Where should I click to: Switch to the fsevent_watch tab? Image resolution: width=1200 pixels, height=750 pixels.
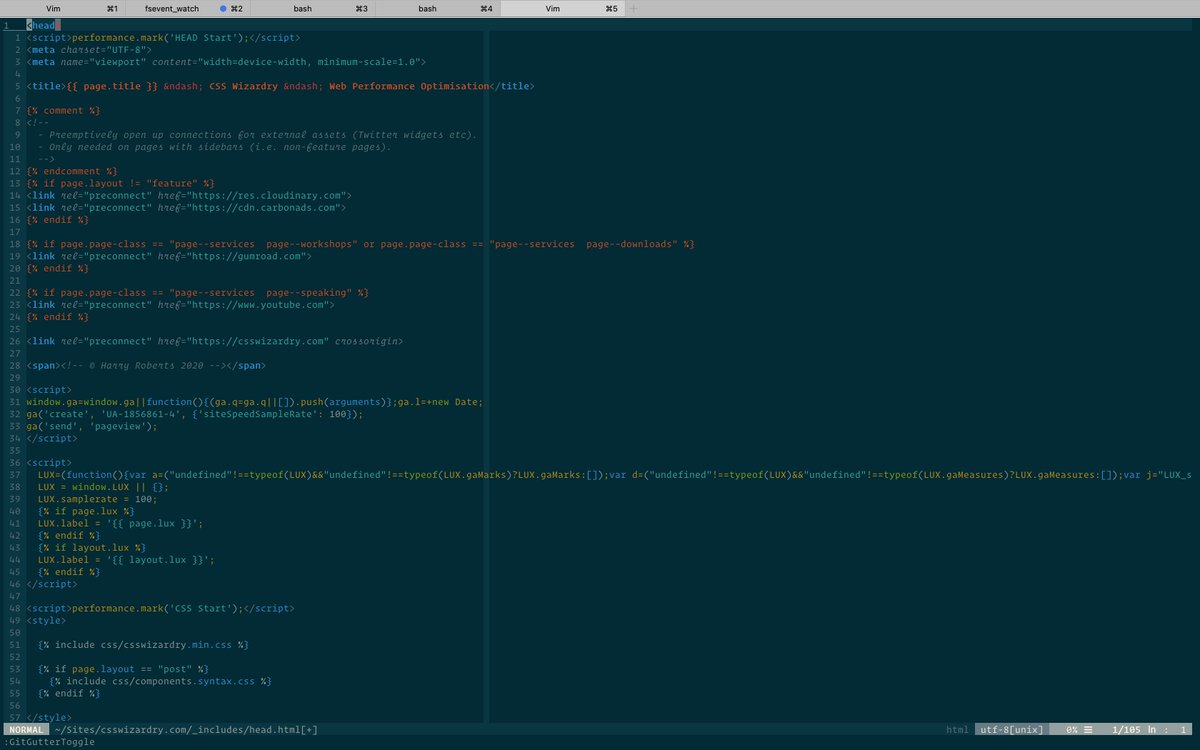click(x=171, y=8)
